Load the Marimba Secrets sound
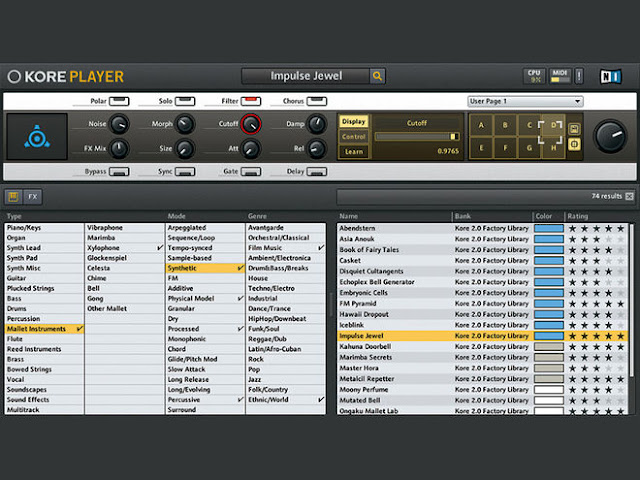Screen dimensions: 640x480 366,357
